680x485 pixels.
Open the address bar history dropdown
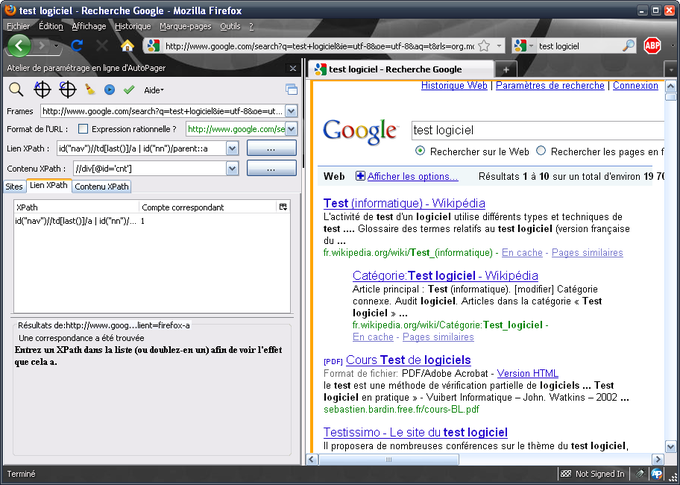(499, 46)
